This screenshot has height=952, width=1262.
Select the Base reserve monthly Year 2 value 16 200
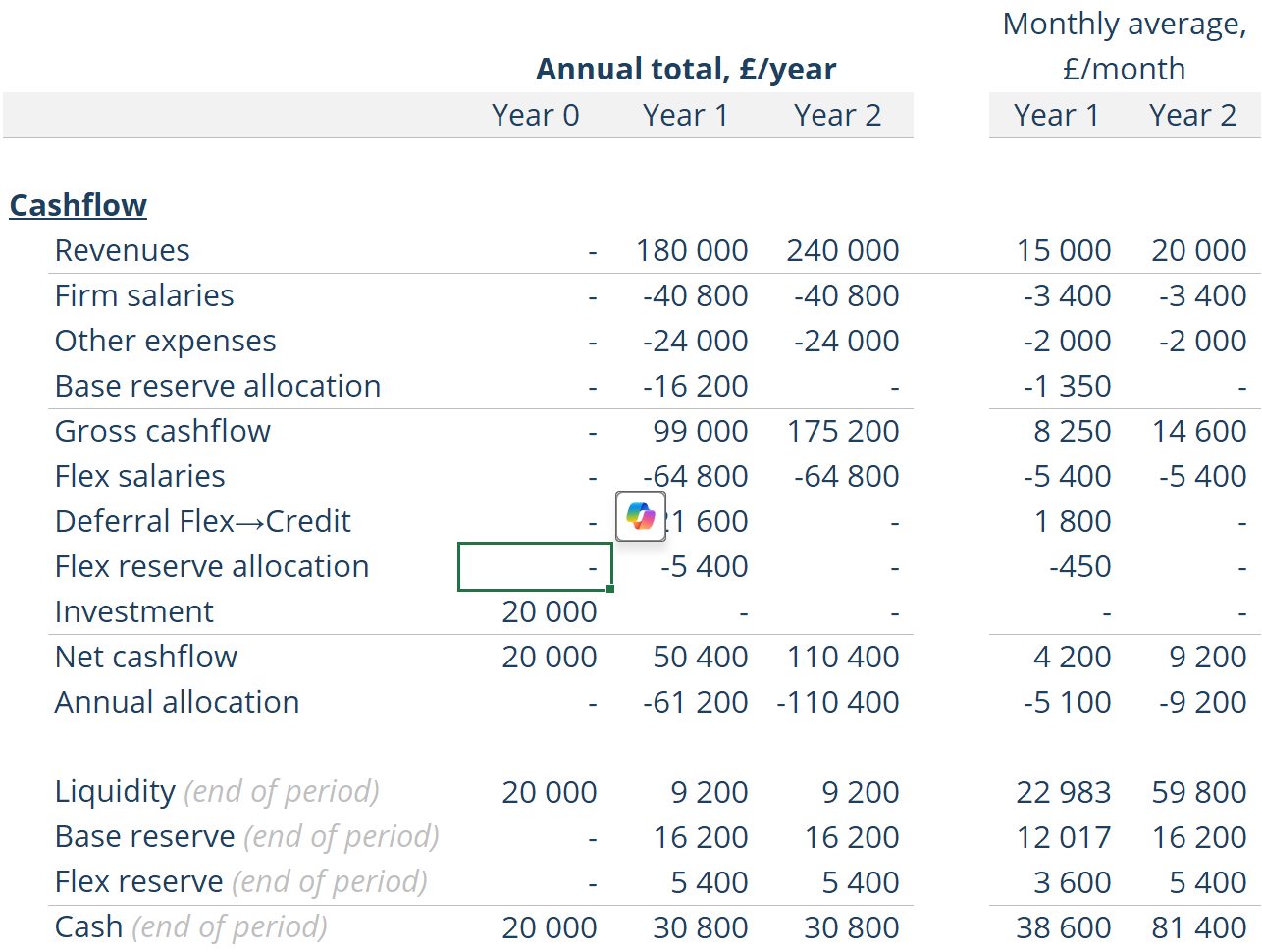(1199, 837)
